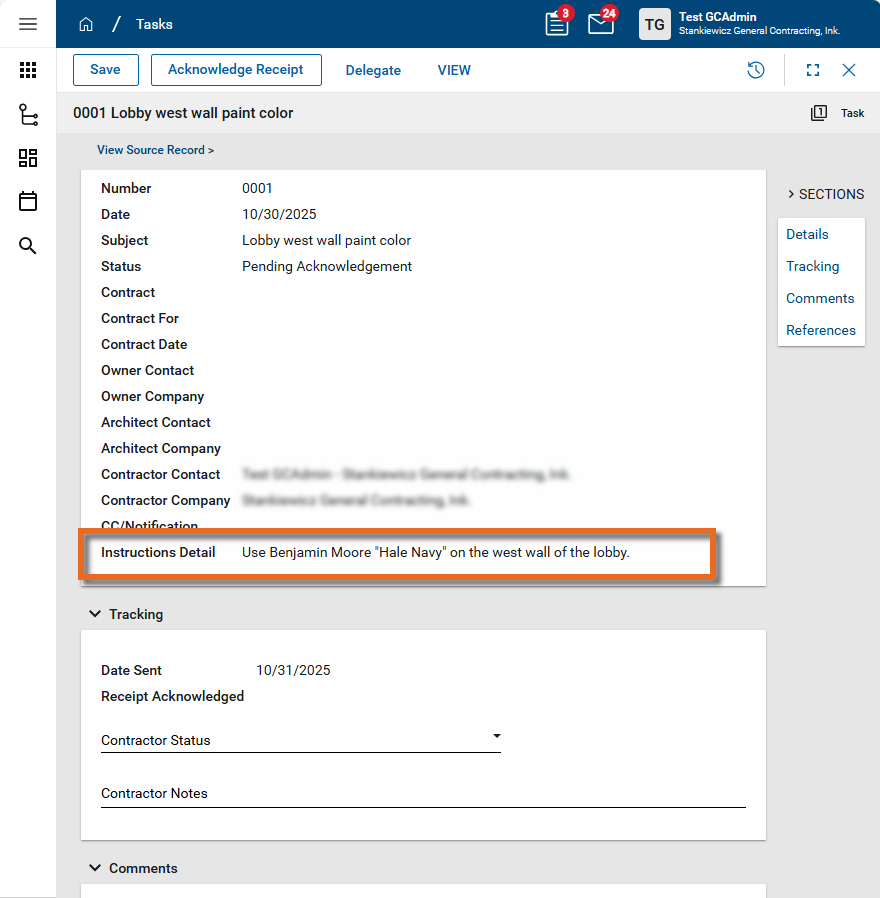The height and width of the screenshot is (898, 880).
Task: Open tasks notifications with 3 badge
Action: pyautogui.click(x=557, y=24)
